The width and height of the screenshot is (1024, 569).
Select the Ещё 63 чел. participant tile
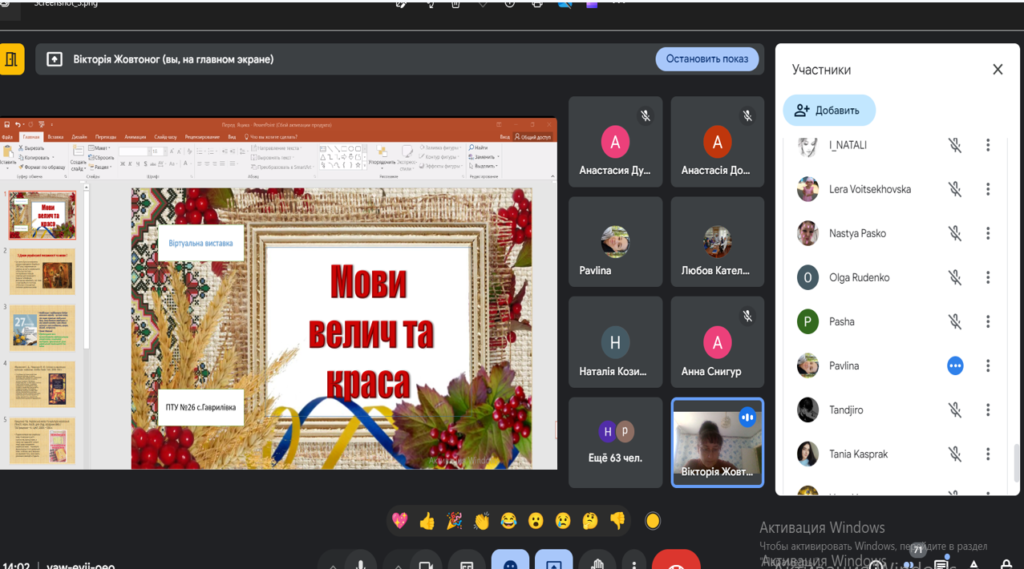tap(615, 442)
